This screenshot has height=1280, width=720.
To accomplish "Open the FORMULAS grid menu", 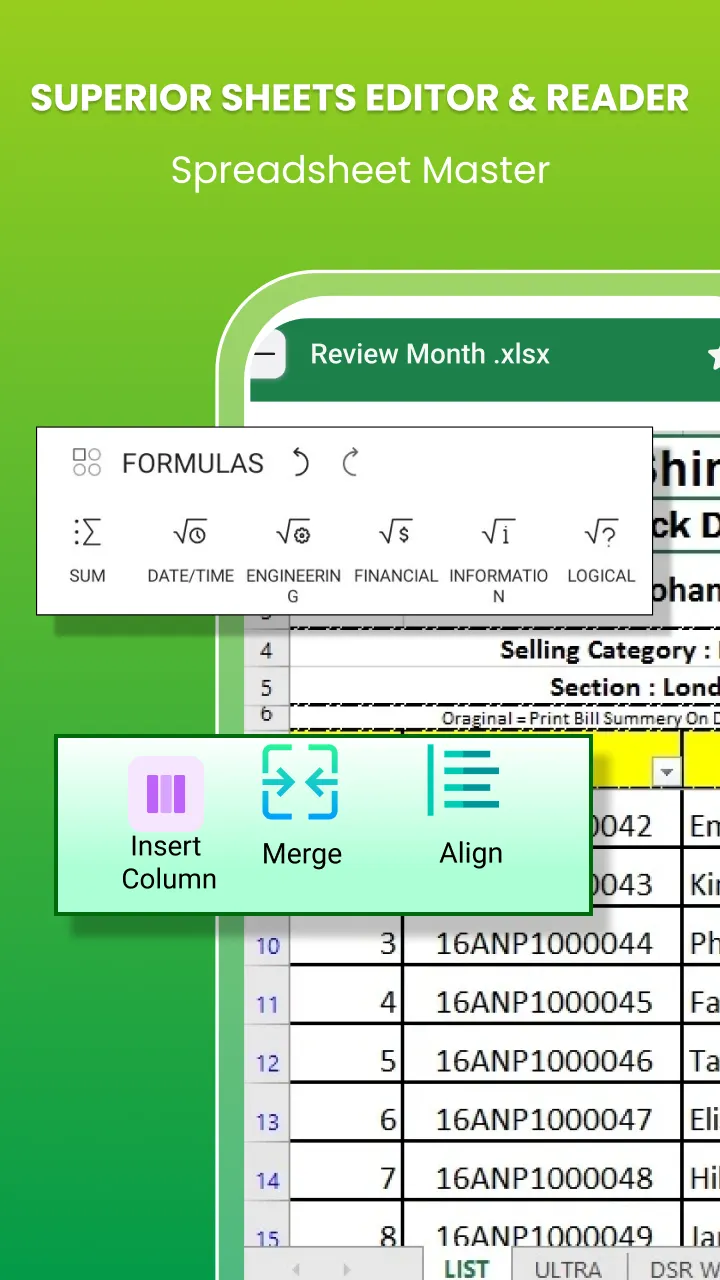I will [x=87, y=462].
